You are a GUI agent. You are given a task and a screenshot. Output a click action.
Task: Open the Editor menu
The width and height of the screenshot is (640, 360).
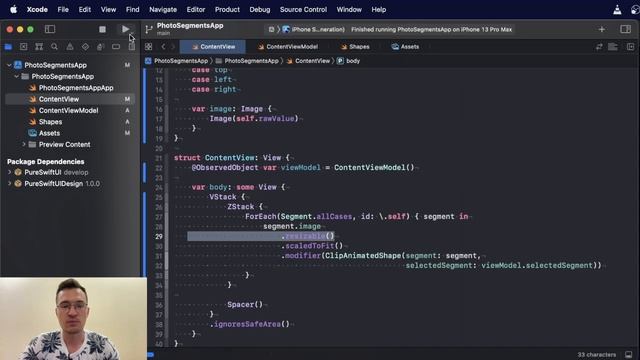[196, 9]
